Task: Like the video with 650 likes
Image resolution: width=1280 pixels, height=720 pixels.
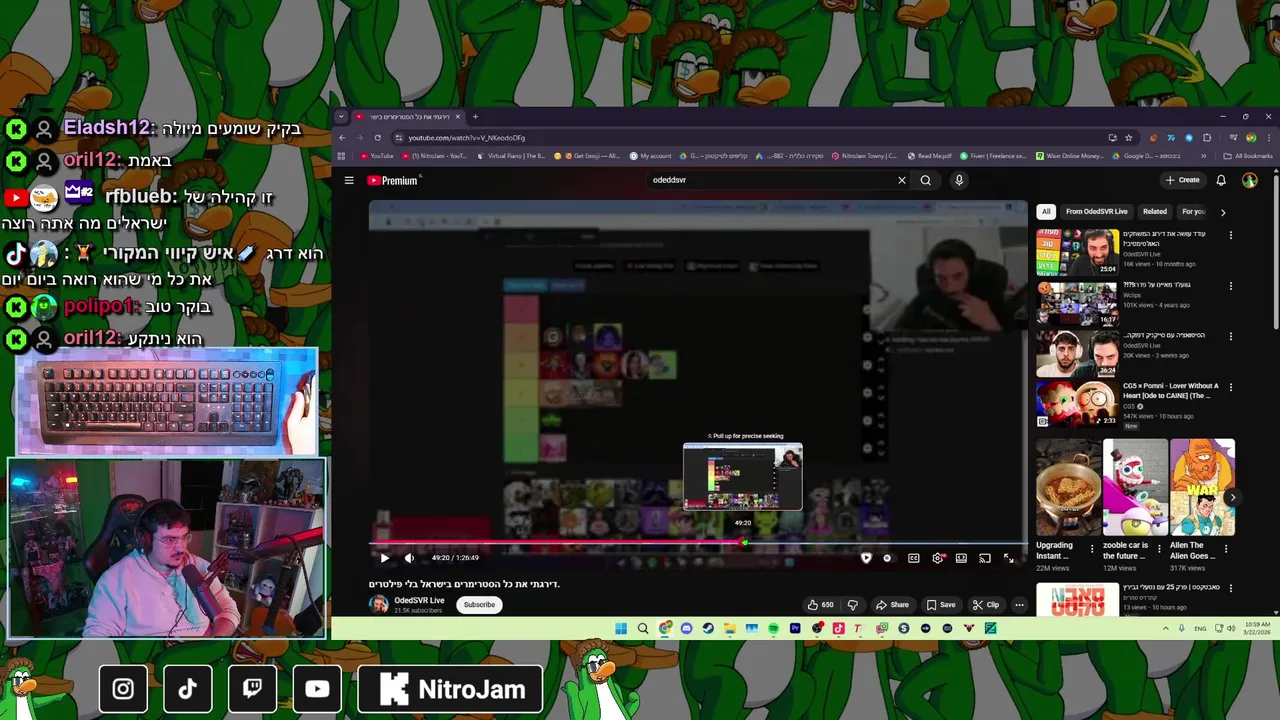Action: [821, 605]
